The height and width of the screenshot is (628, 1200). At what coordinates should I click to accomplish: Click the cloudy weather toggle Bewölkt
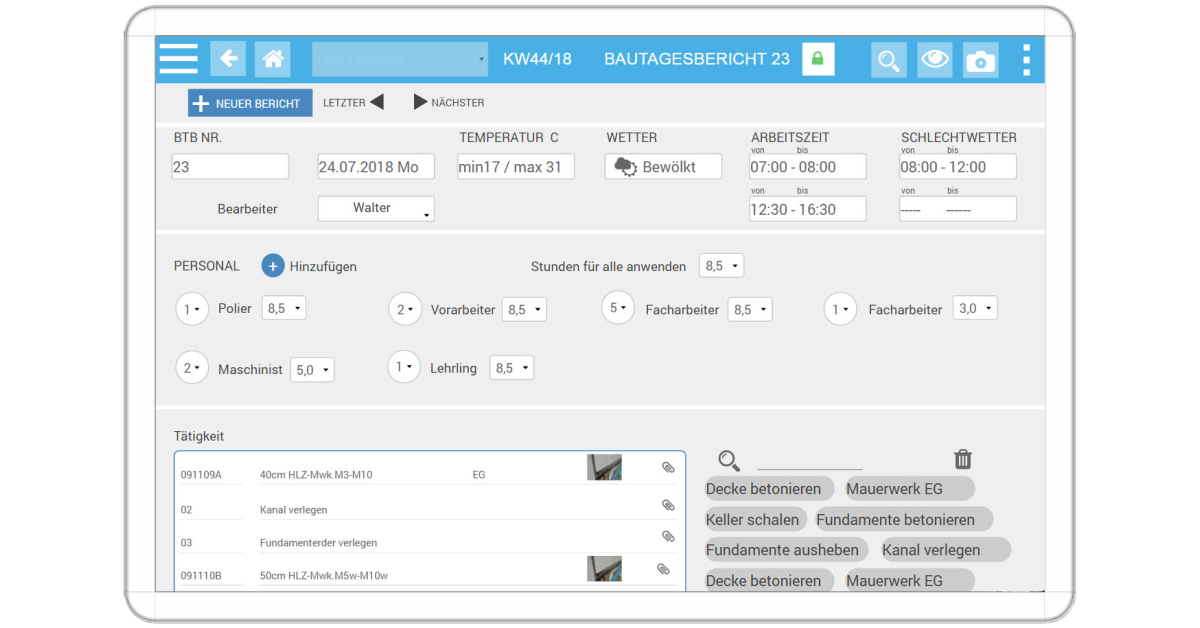click(663, 166)
